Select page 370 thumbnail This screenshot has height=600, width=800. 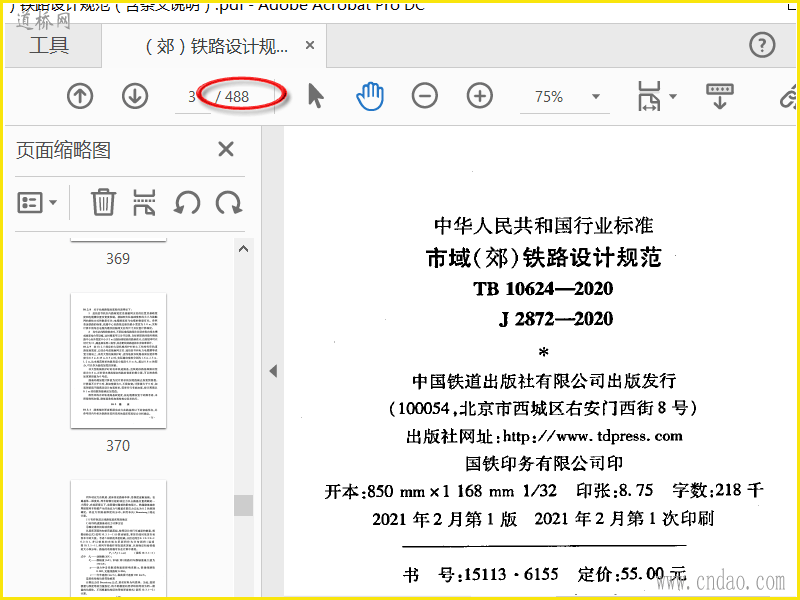pos(118,361)
